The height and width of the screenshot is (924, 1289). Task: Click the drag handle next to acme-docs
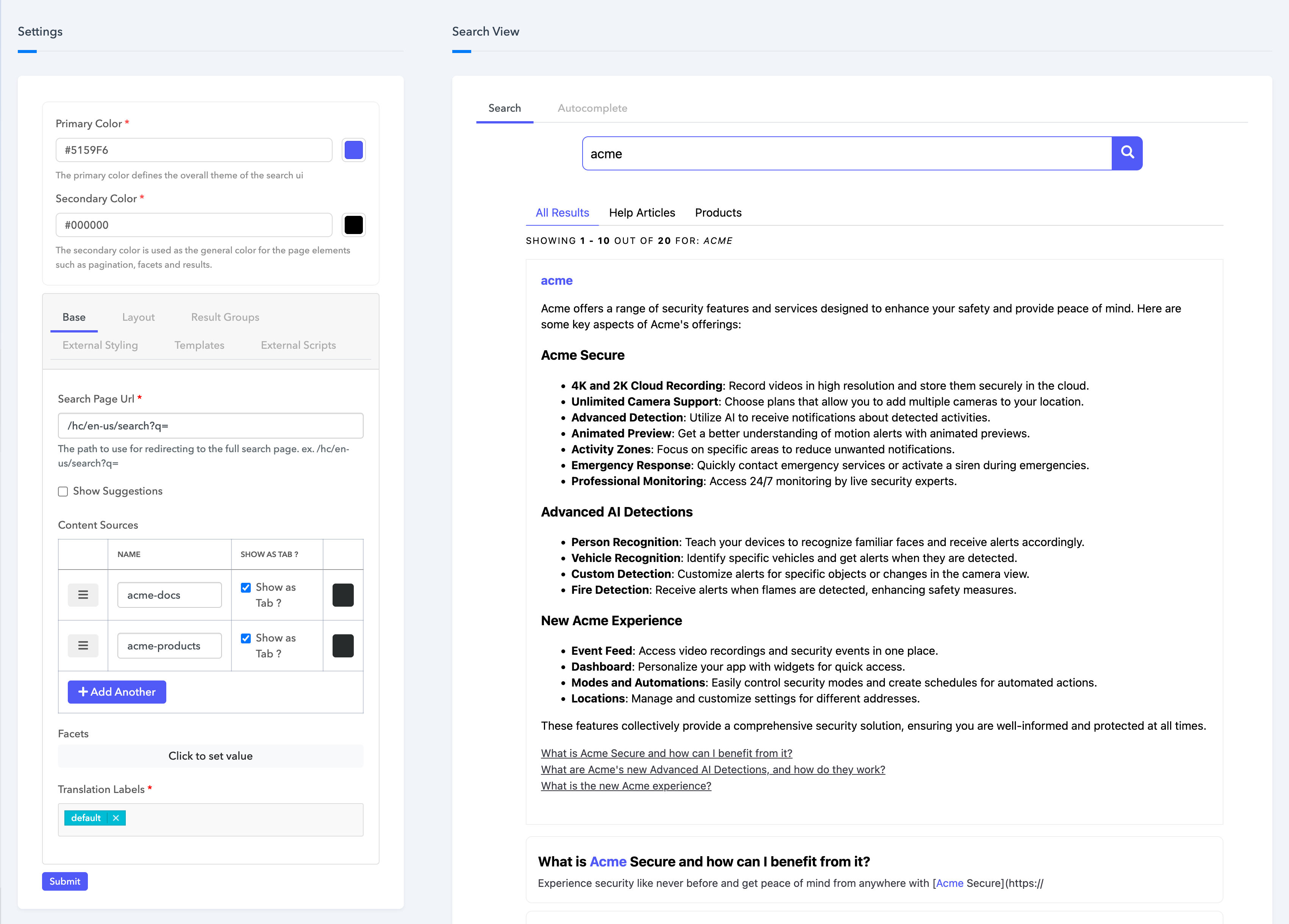click(x=83, y=595)
